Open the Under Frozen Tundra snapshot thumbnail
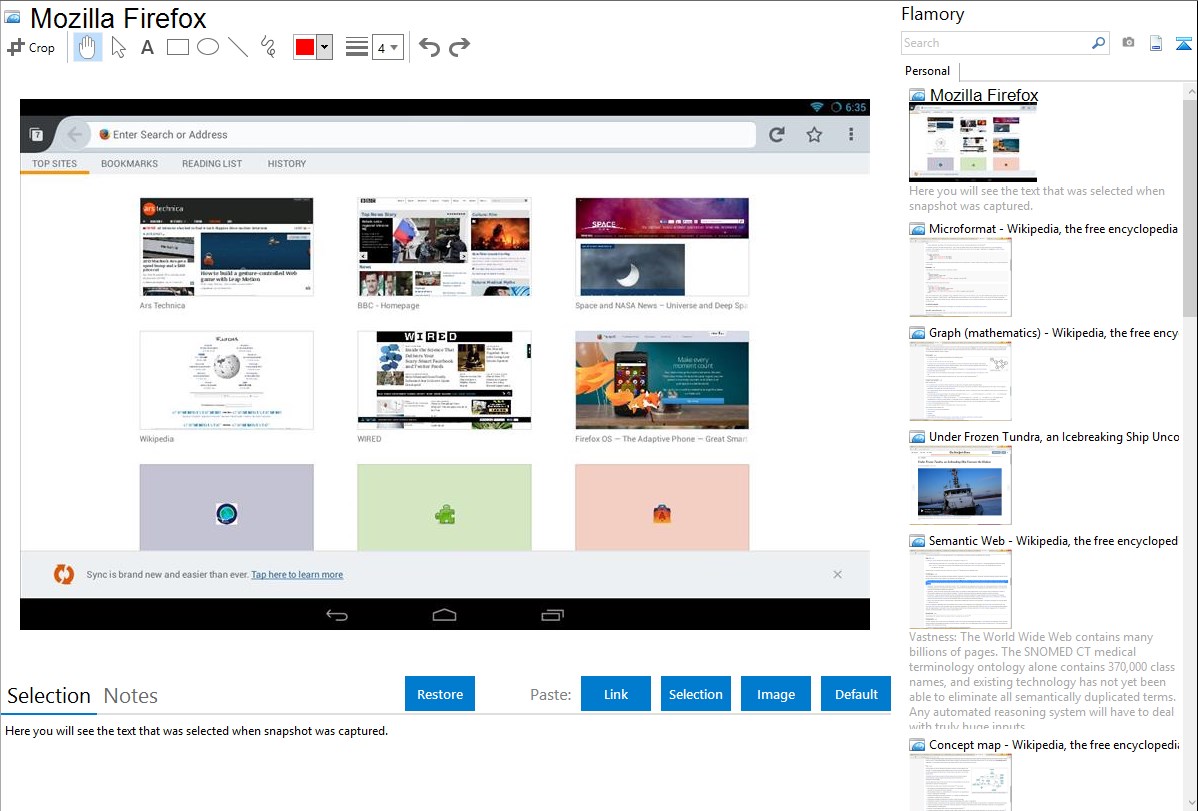1198x811 pixels. [960, 485]
